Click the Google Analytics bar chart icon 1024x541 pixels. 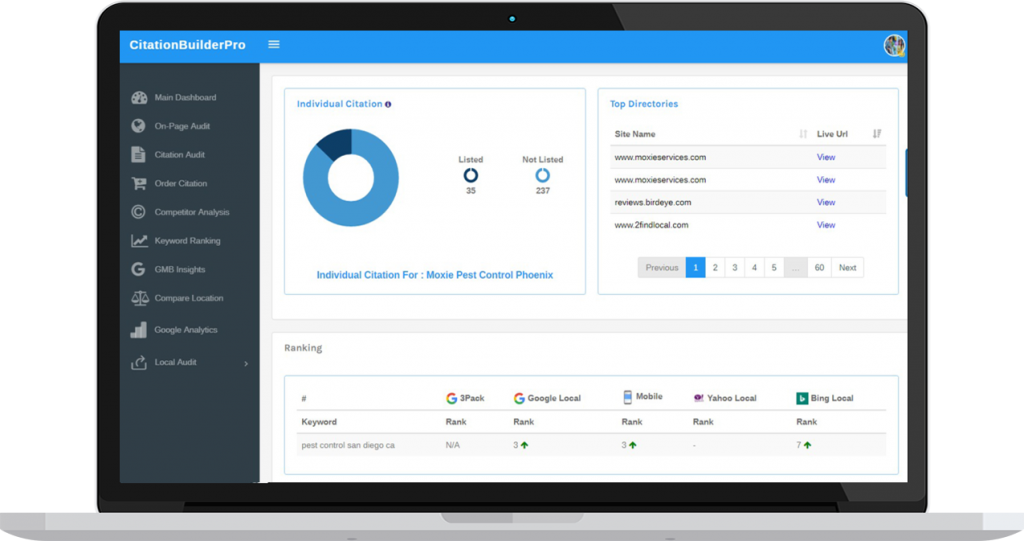tap(138, 330)
